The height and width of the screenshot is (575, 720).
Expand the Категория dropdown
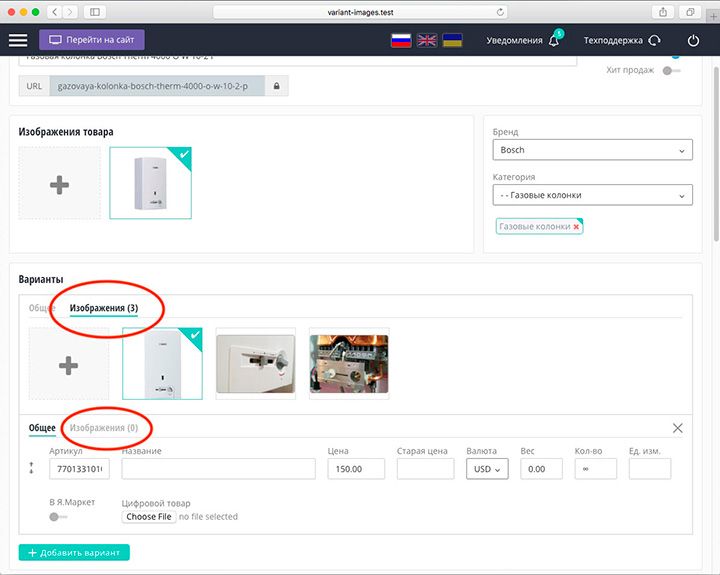click(x=592, y=195)
